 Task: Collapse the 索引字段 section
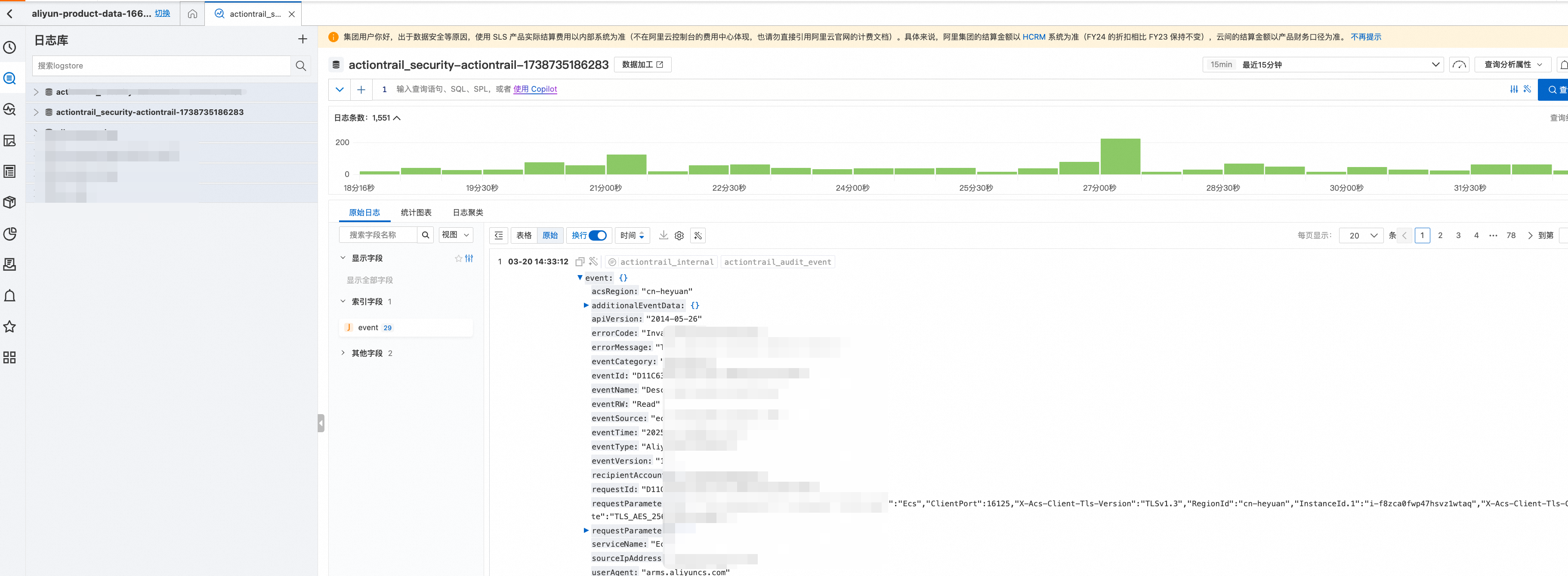click(343, 301)
